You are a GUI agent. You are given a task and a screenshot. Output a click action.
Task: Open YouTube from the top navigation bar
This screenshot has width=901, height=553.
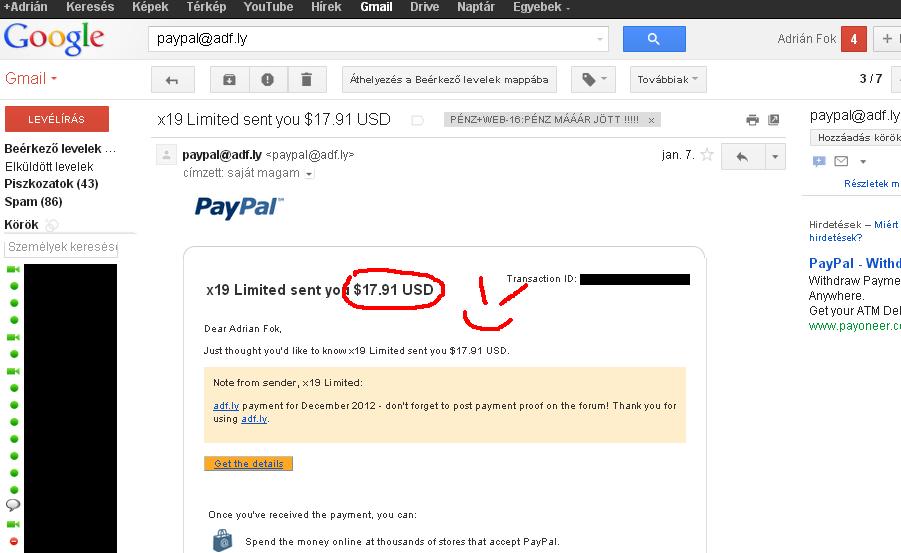point(268,7)
